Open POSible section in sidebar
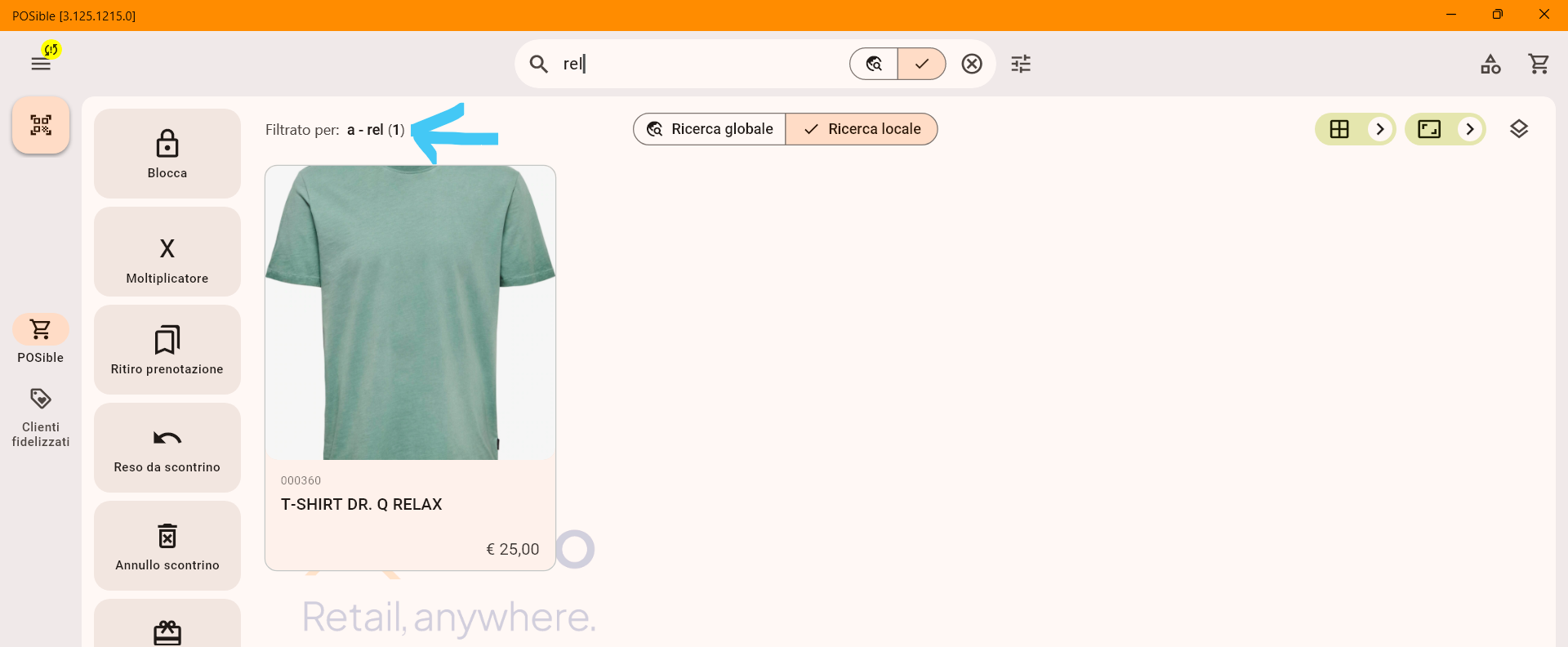The height and width of the screenshot is (647, 1568). coord(41,339)
